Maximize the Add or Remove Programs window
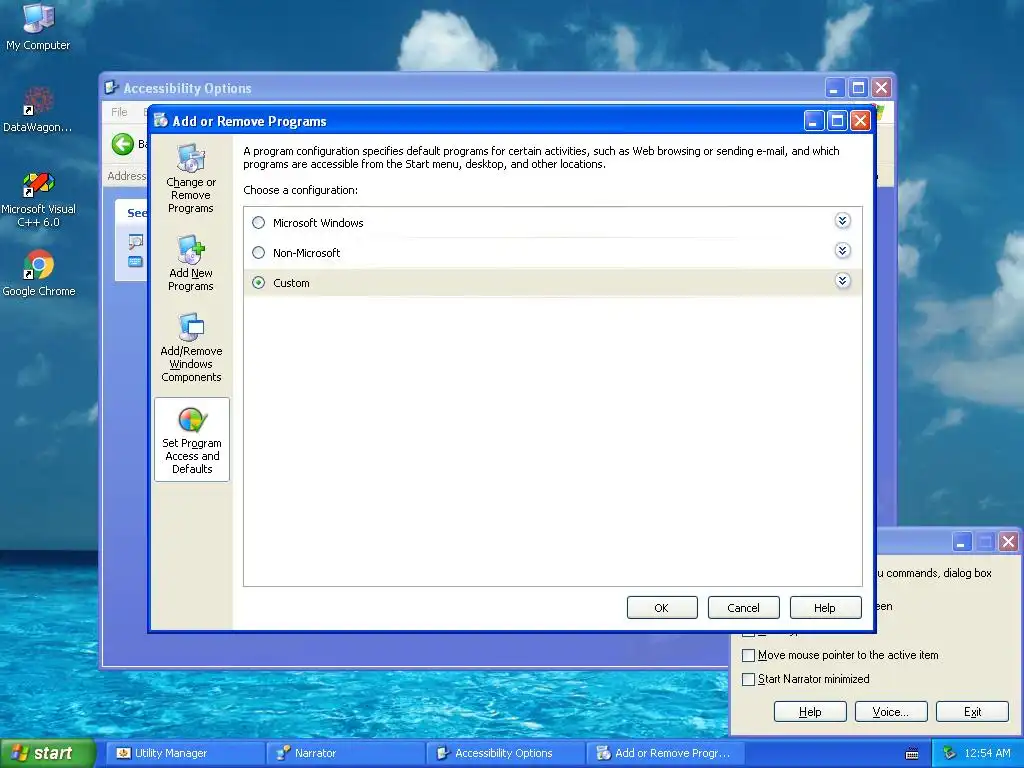Image resolution: width=1024 pixels, height=768 pixels. point(837,121)
